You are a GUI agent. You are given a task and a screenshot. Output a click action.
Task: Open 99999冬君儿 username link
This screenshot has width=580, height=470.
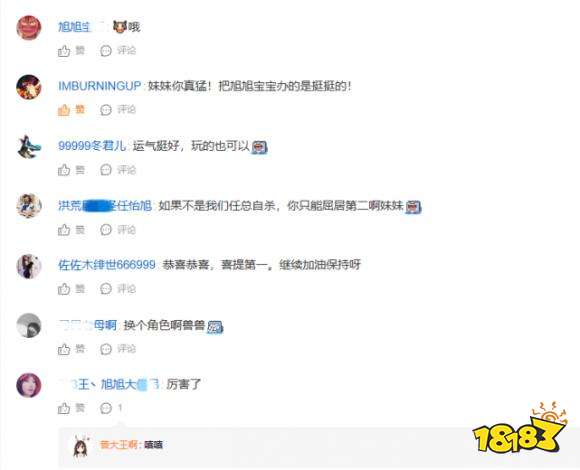(x=92, y=146)
